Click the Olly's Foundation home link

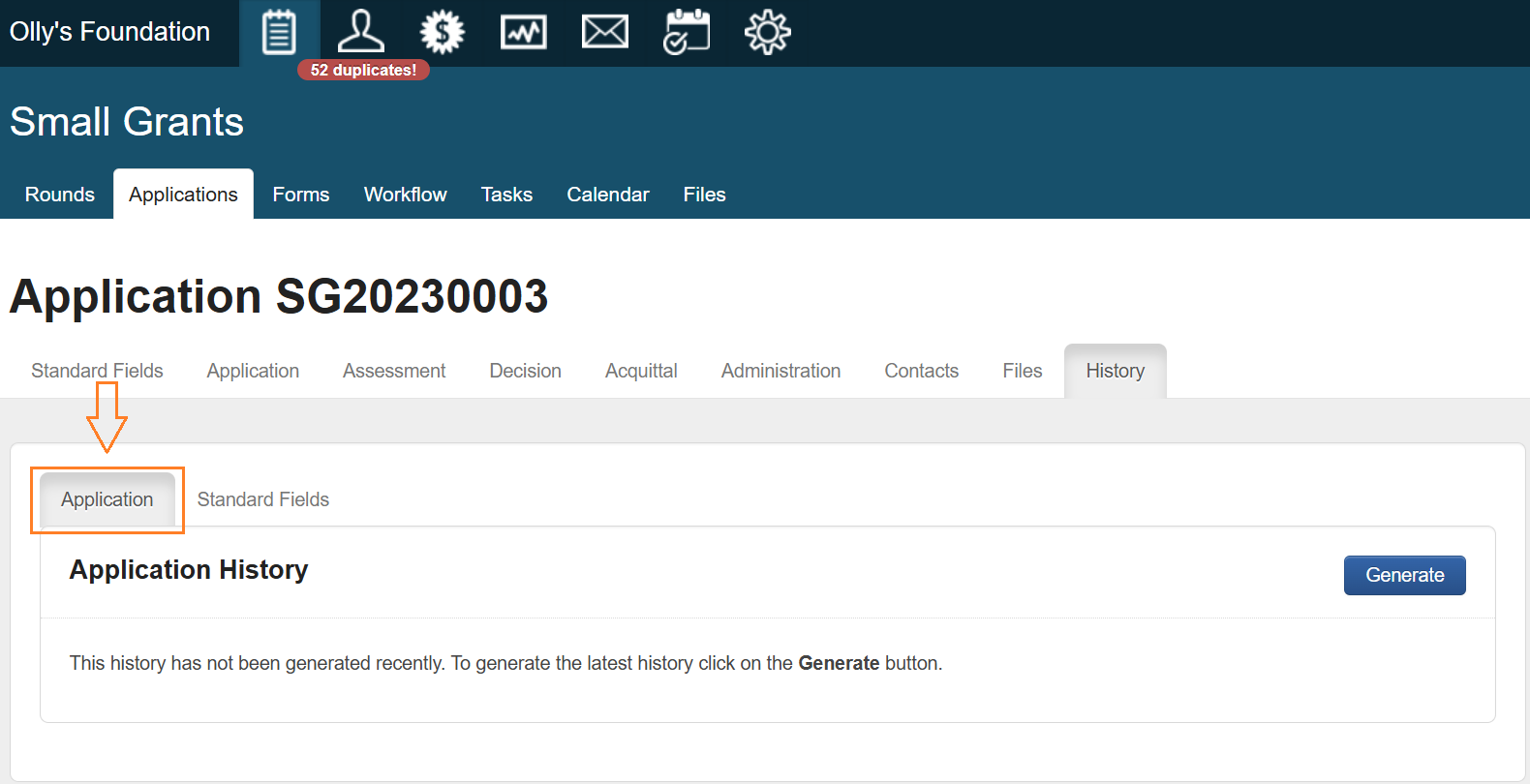pyautogui.click(x=109, y=32)
